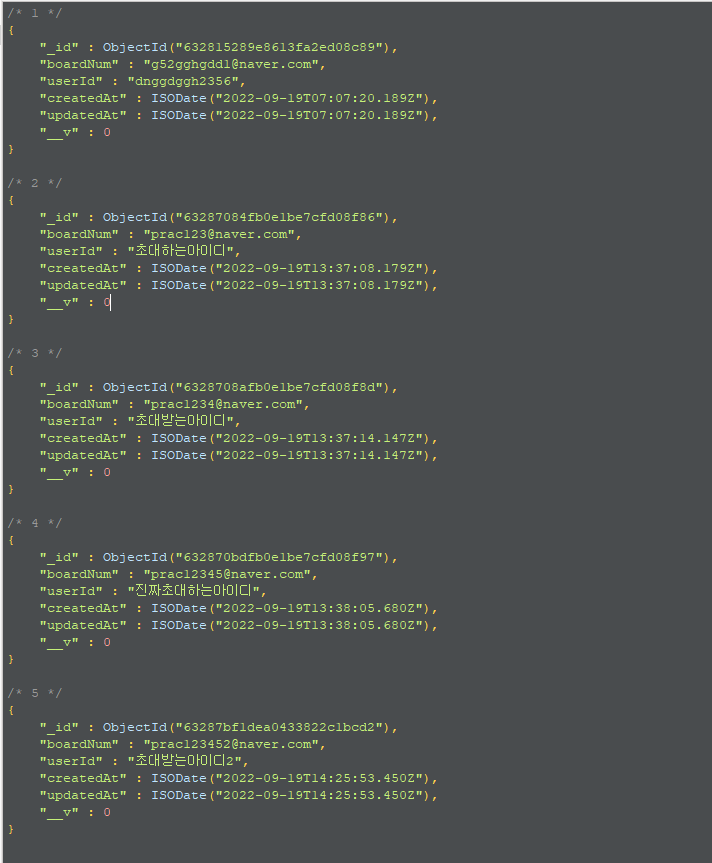The width and height of the screenshot is (712, 863).
Task: Click the userId value 초대하는아이디
Action: (181, 251)
